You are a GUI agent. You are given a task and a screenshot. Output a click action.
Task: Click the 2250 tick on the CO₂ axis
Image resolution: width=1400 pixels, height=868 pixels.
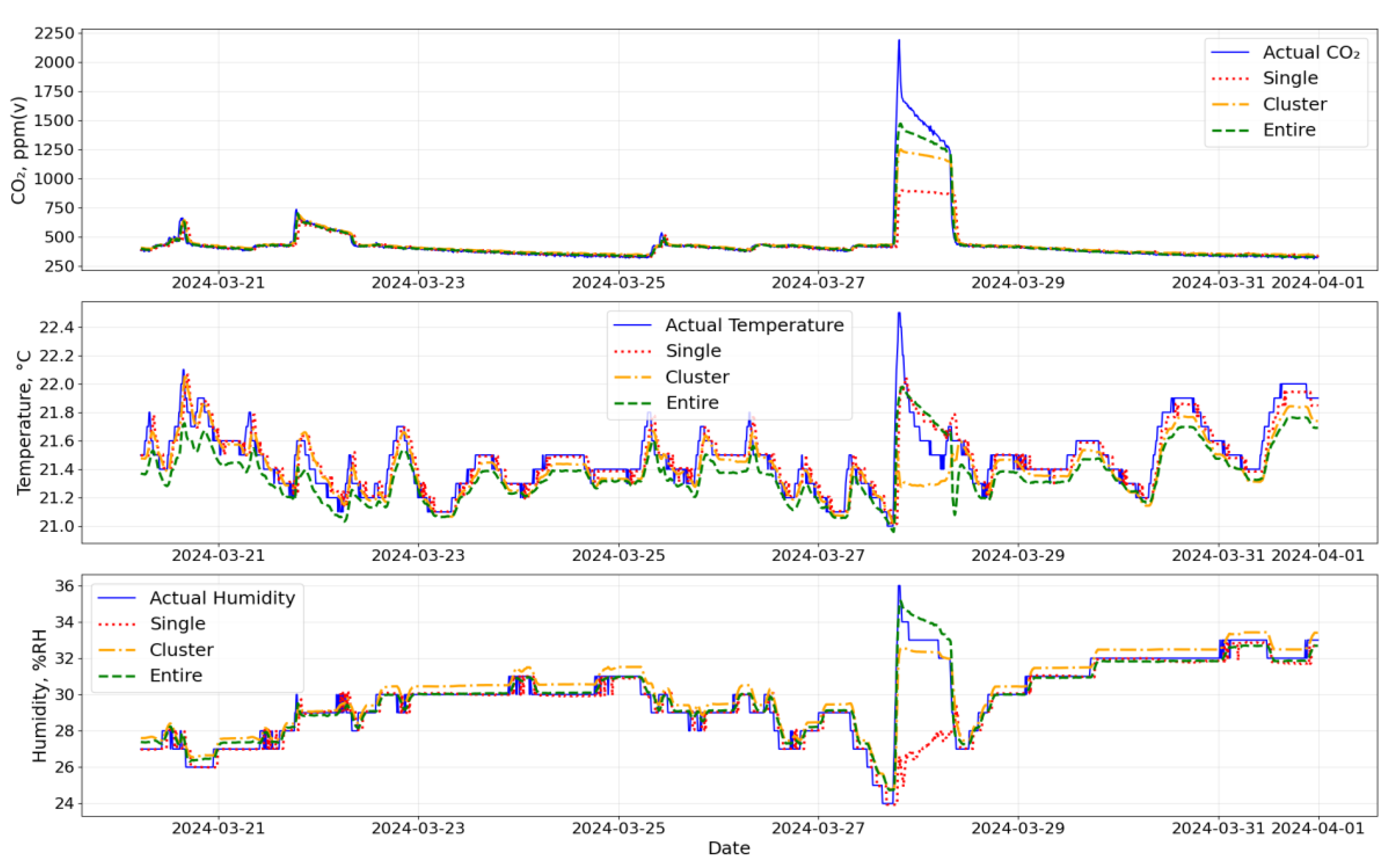[x=54, y=33]
